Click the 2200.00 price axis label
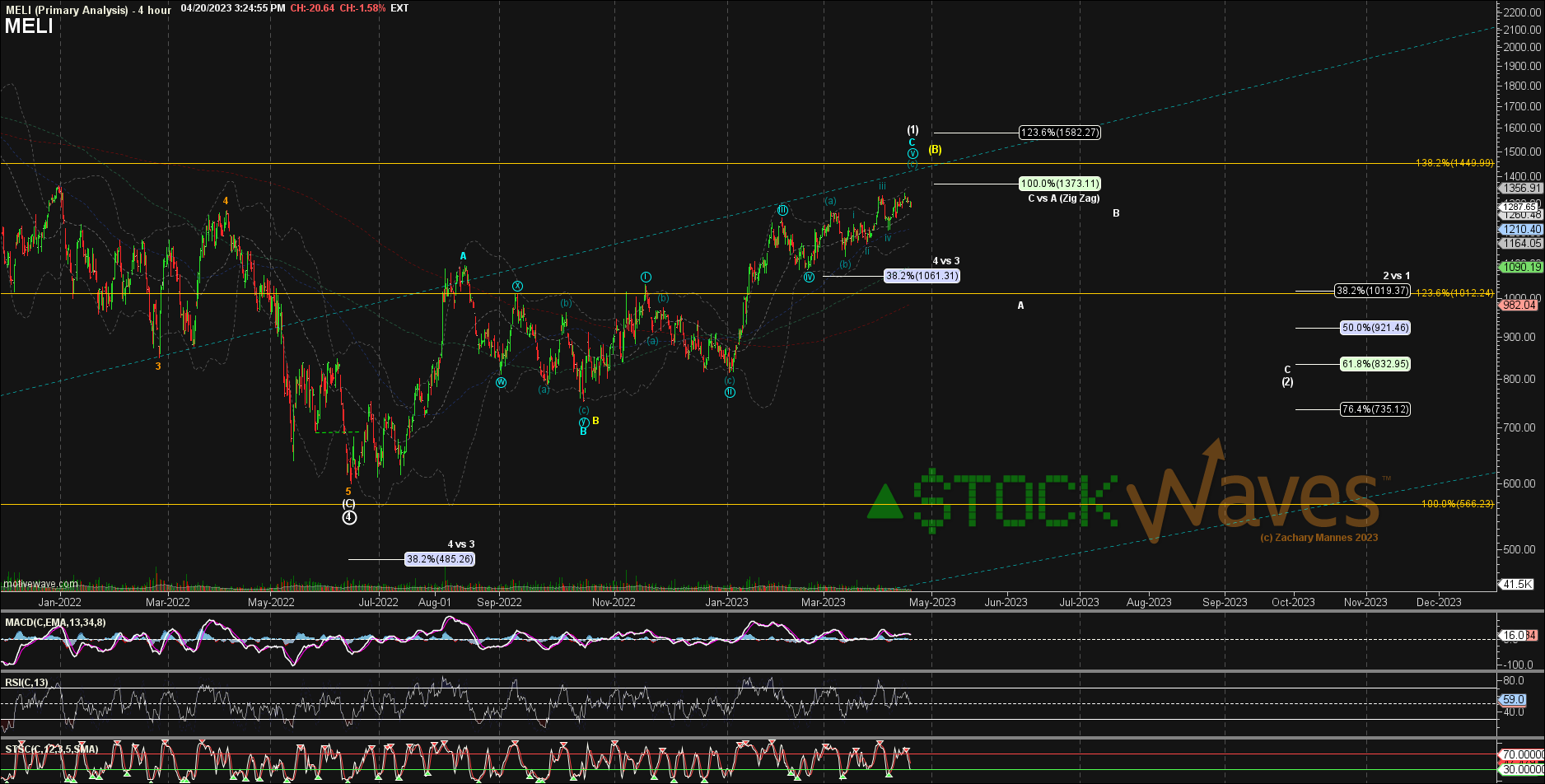 point(1523,12)
